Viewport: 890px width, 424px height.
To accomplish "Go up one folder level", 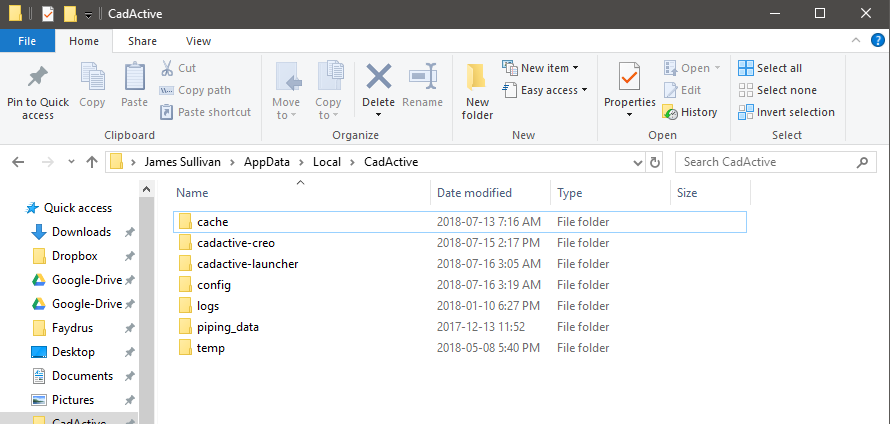I will tap(92, 162).
